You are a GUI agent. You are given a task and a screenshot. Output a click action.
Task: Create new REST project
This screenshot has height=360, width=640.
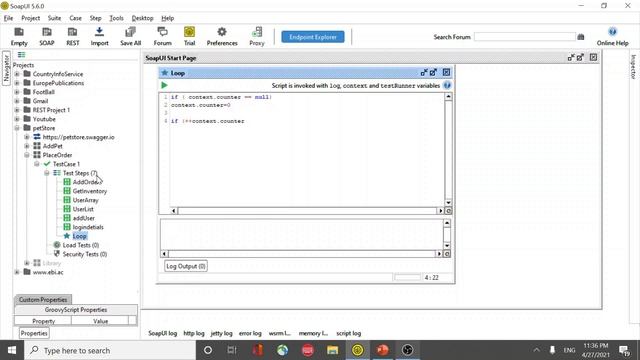coord(73,36)
